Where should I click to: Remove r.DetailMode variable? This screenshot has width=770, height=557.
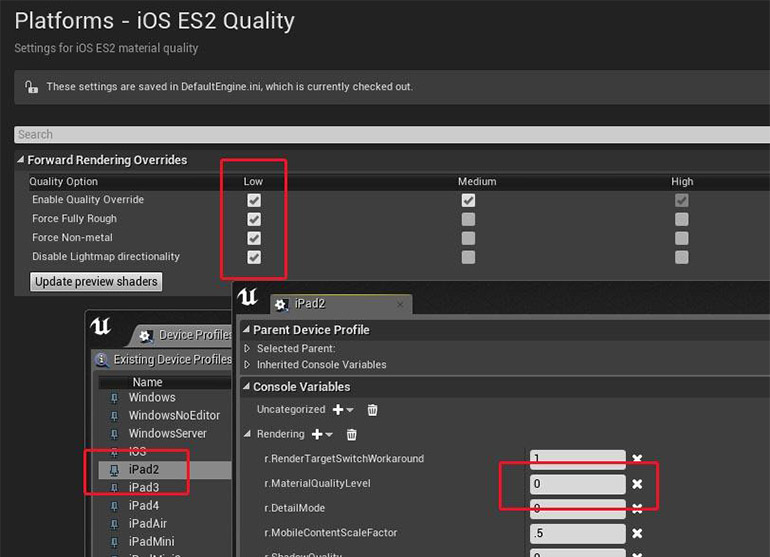pyautogui.click(x=637, y=508)
